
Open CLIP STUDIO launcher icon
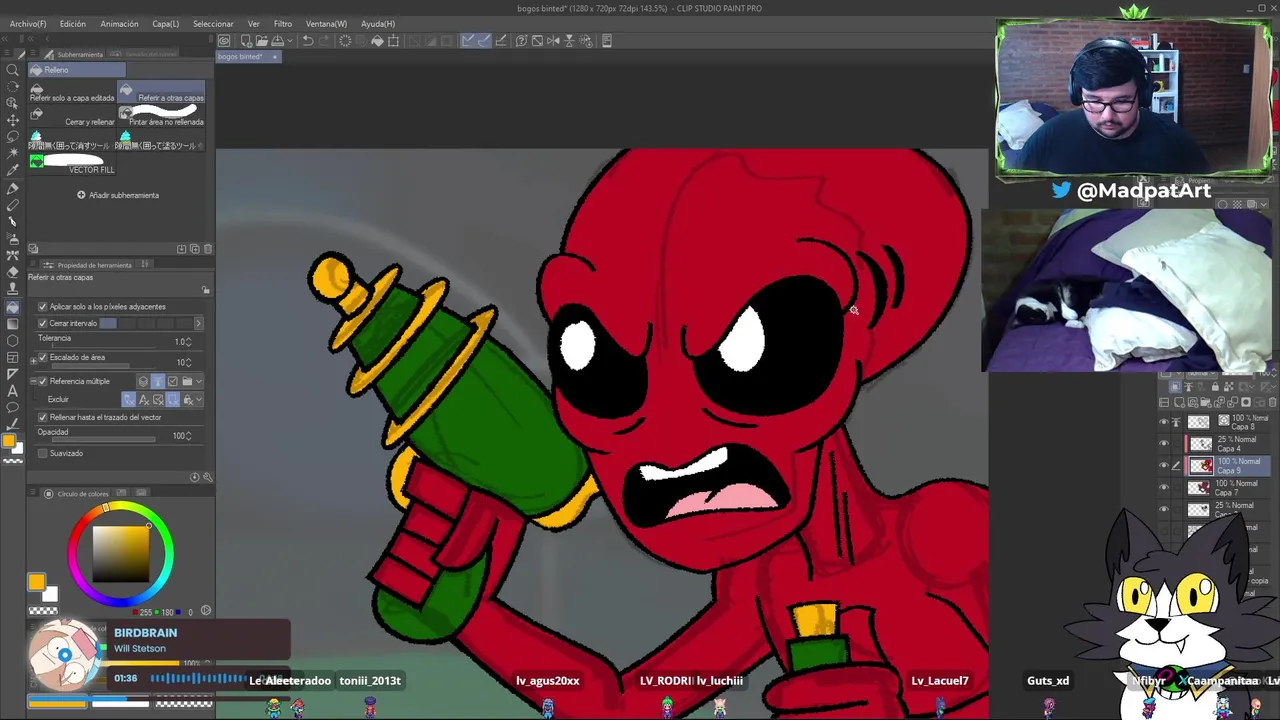point(224,41)
